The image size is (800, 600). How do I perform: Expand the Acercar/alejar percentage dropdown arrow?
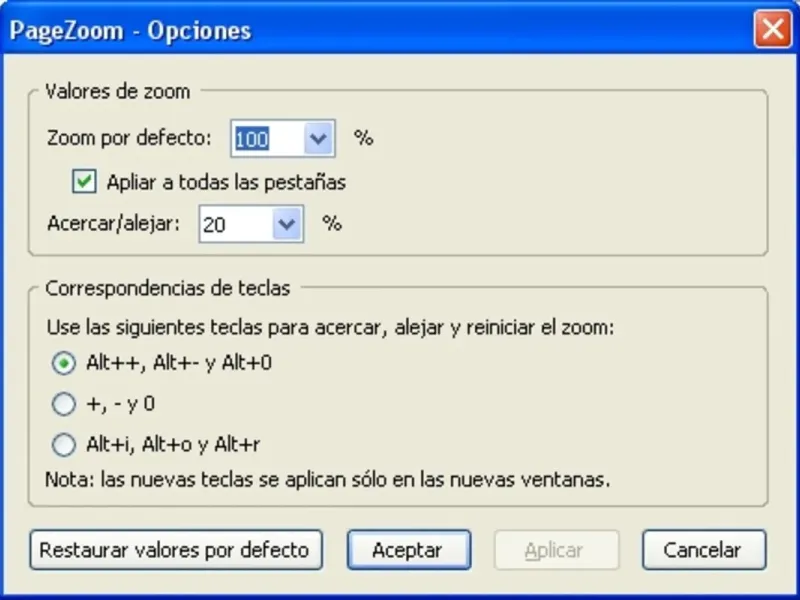[287, 225]
